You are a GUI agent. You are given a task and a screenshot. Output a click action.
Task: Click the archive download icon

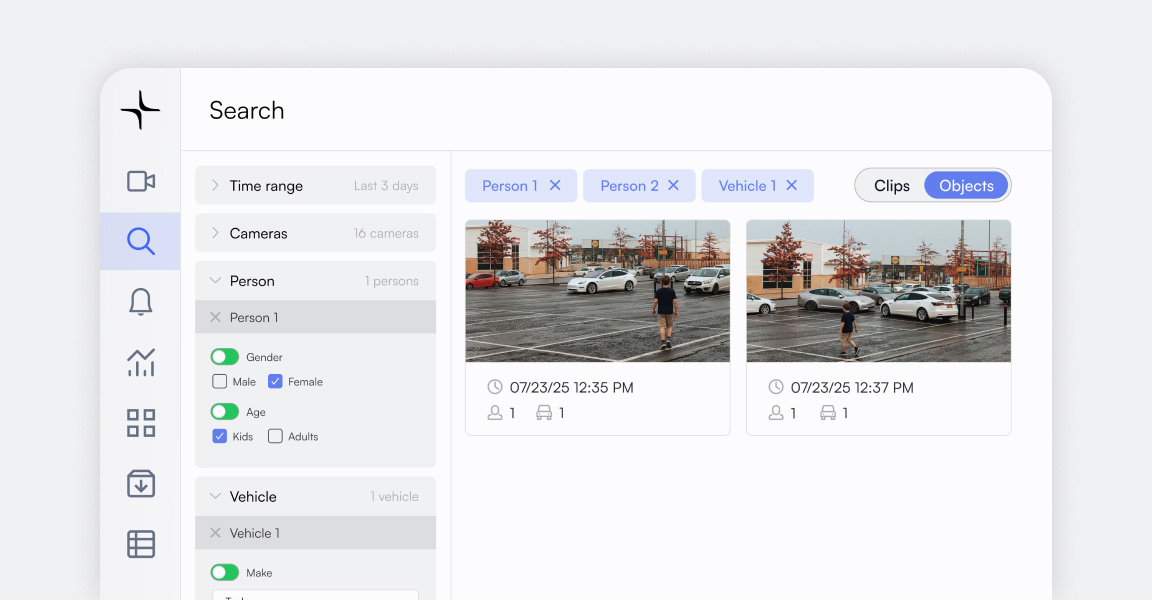141,483
